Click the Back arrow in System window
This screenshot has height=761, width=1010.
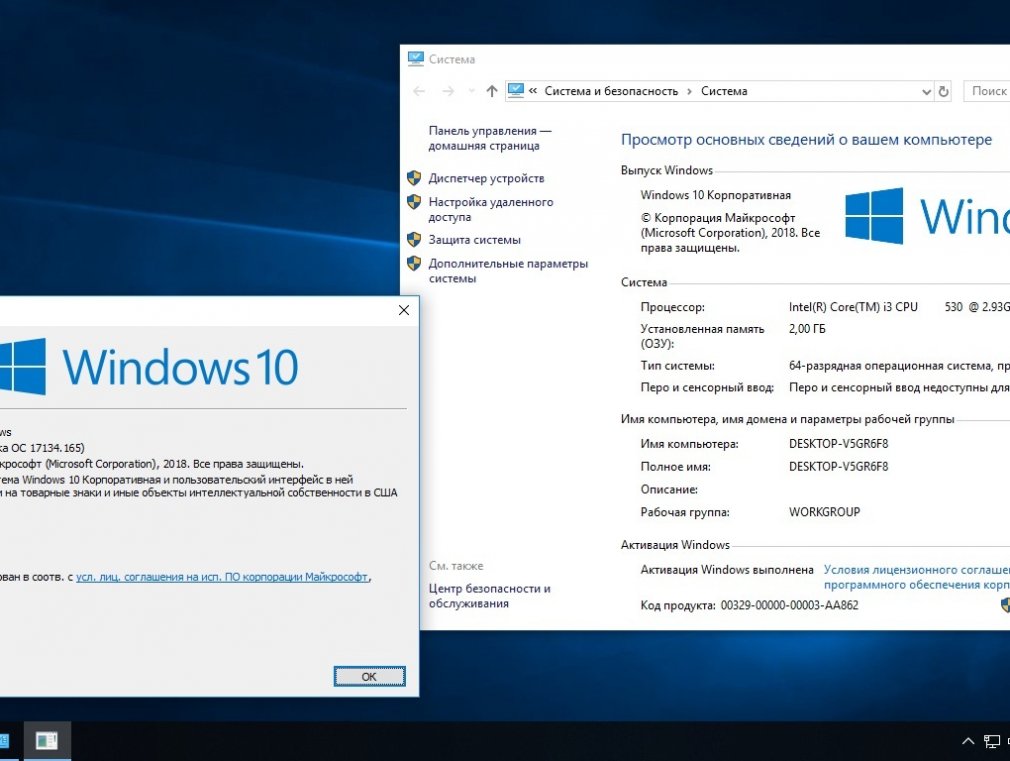(419, 92)
